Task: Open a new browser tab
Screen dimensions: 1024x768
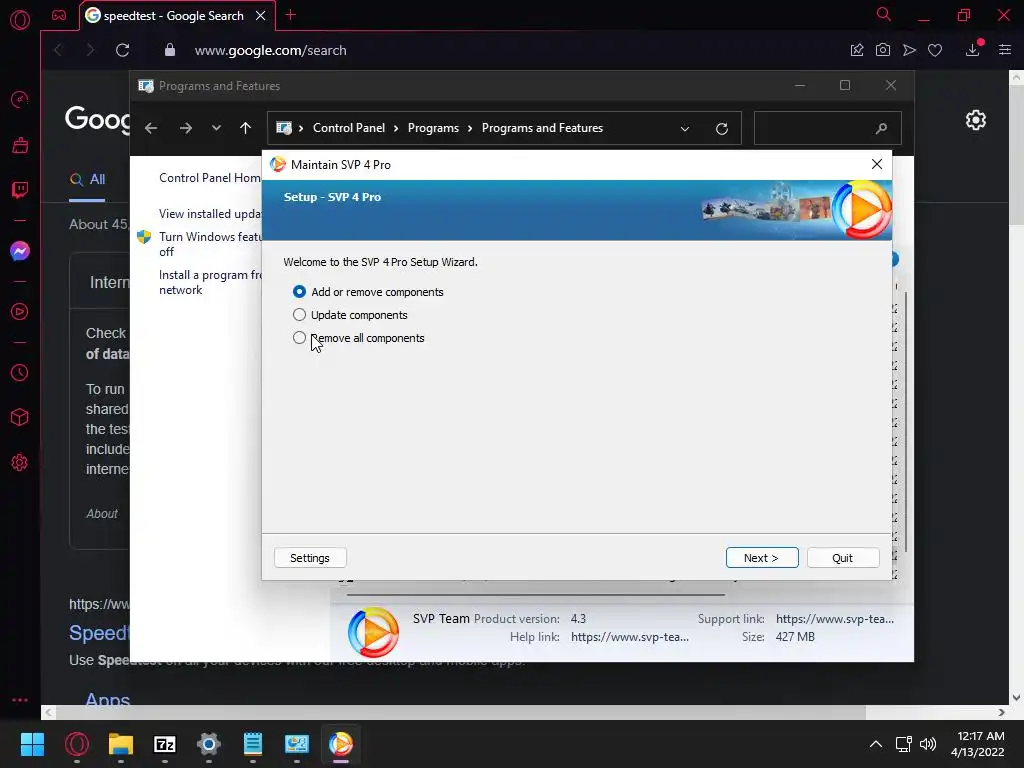Action: pos(291,15)
